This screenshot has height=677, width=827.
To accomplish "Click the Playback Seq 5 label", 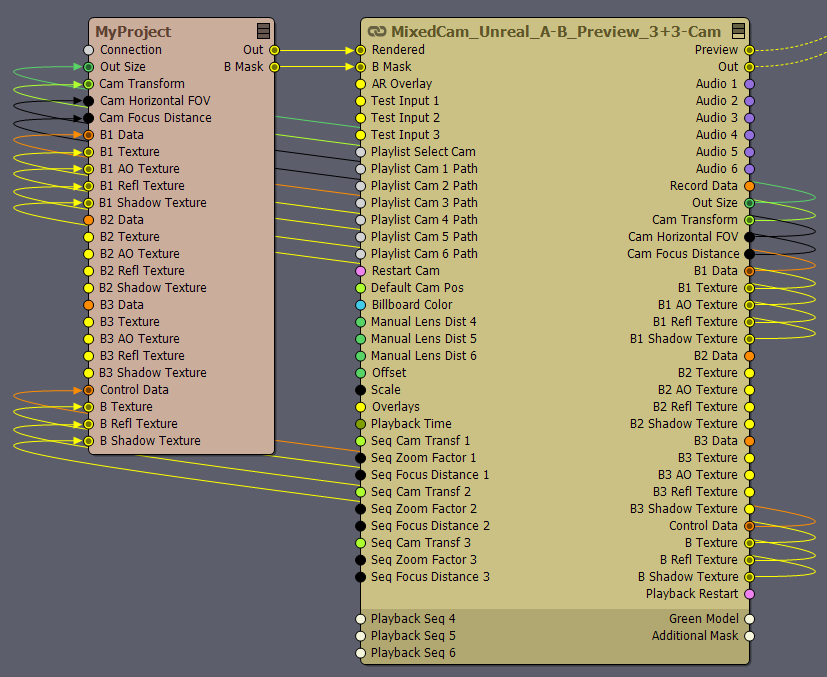I will coord(413,636).
